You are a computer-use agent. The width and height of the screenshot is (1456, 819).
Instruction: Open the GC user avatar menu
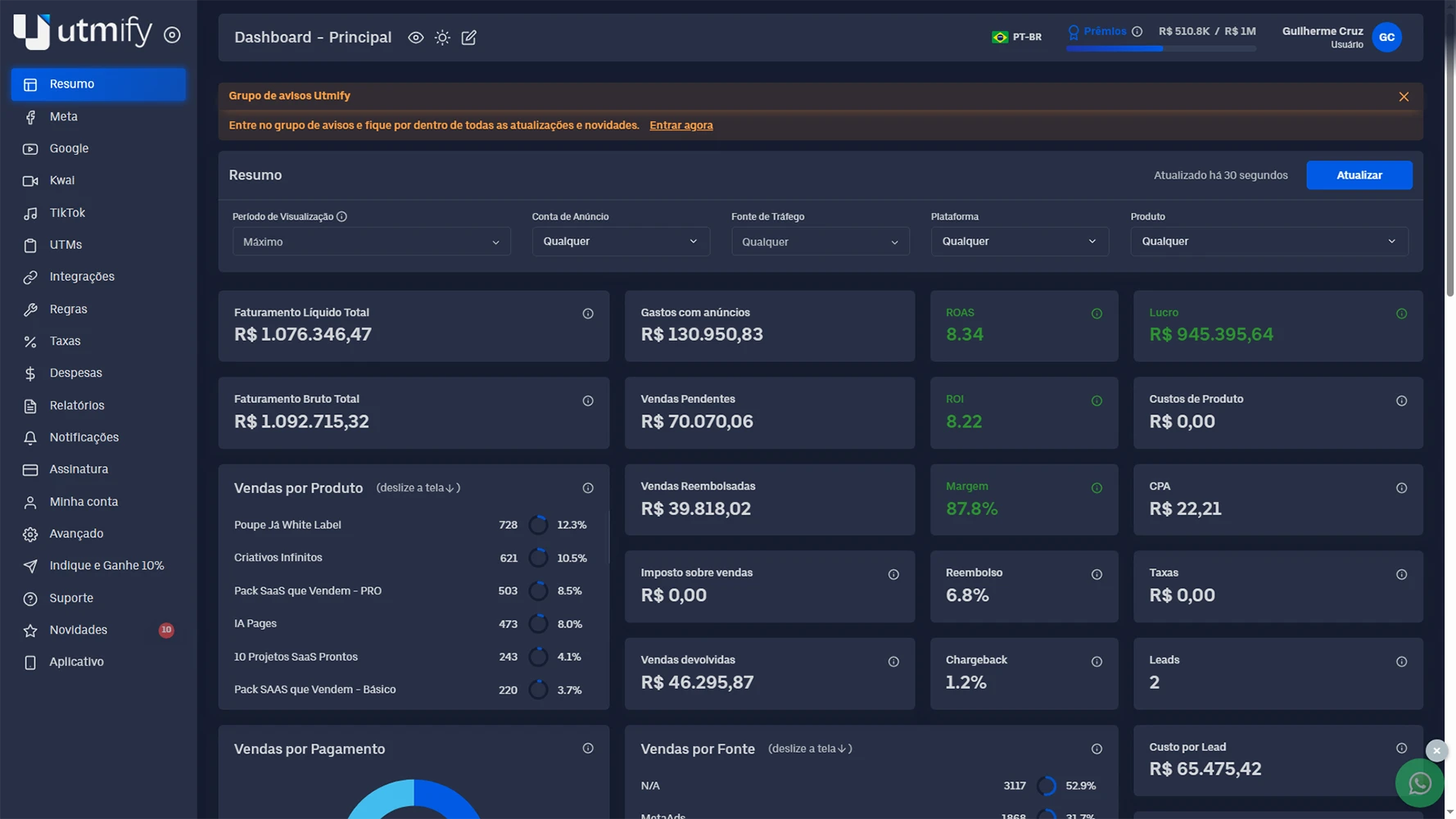1386,37
